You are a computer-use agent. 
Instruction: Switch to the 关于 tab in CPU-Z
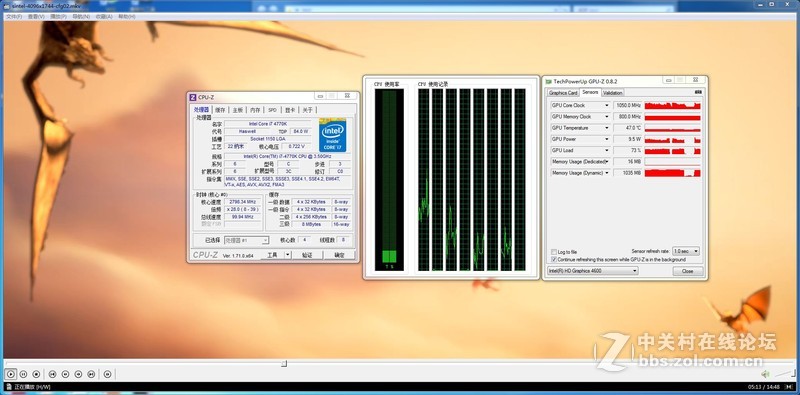point(307,110)
